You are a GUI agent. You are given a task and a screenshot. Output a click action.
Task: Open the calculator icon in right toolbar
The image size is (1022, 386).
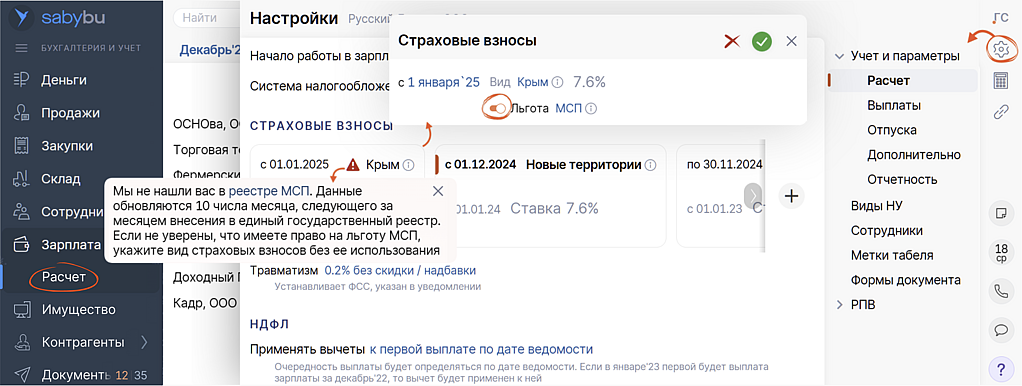click(1000, 81)
